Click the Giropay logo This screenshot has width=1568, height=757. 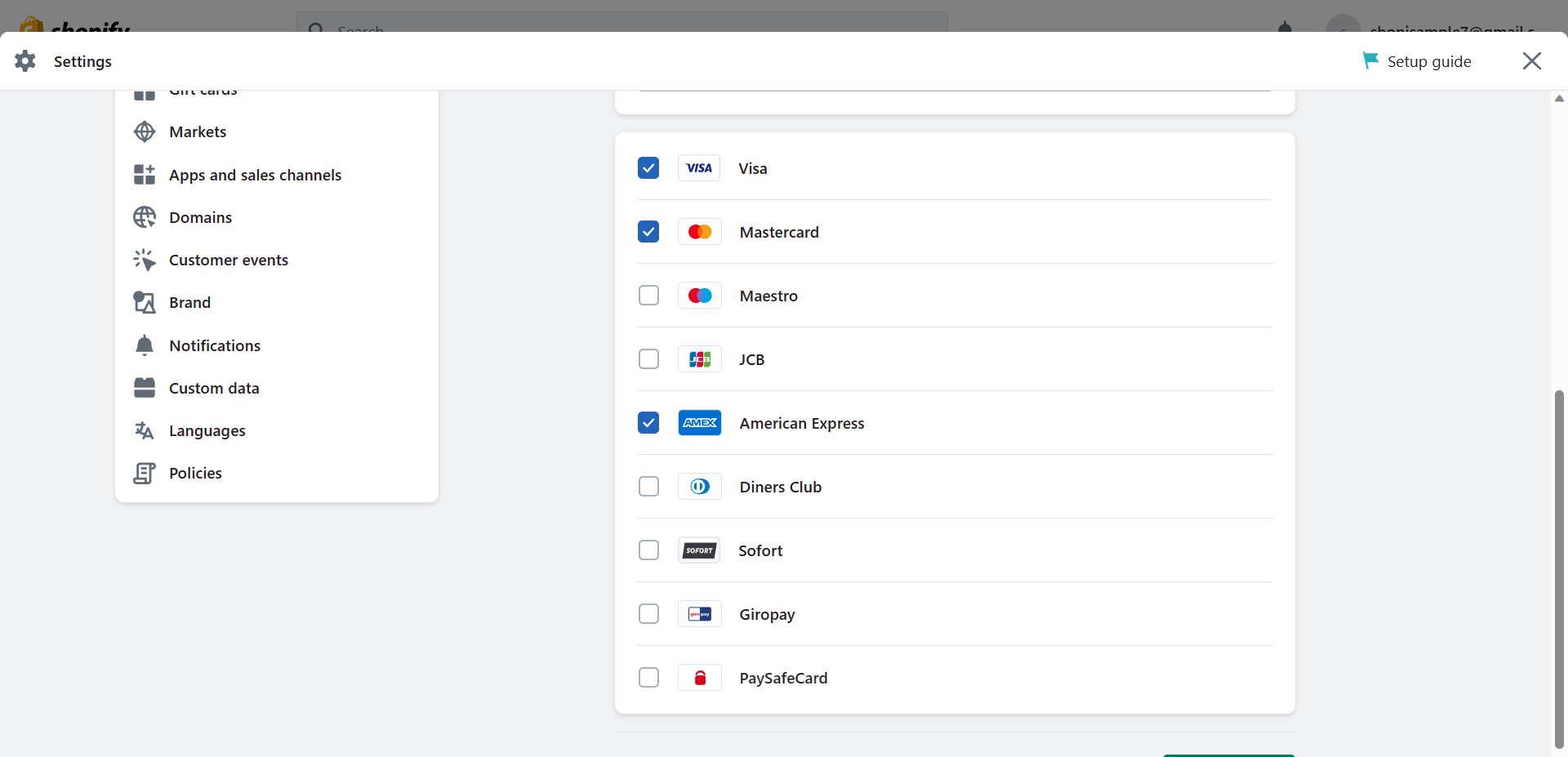pos(700,614)
